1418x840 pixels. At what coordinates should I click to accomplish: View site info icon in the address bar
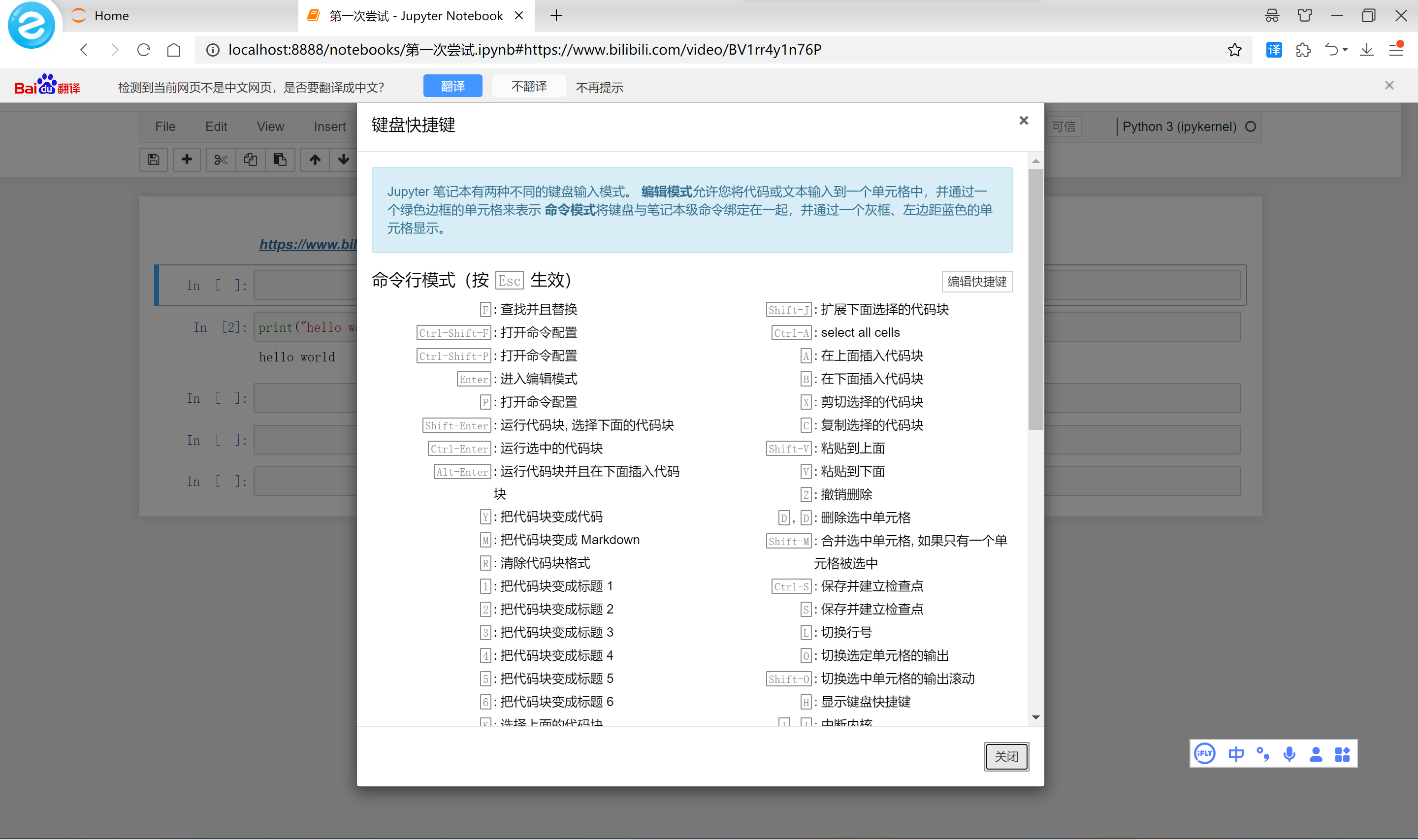(213, 50)
